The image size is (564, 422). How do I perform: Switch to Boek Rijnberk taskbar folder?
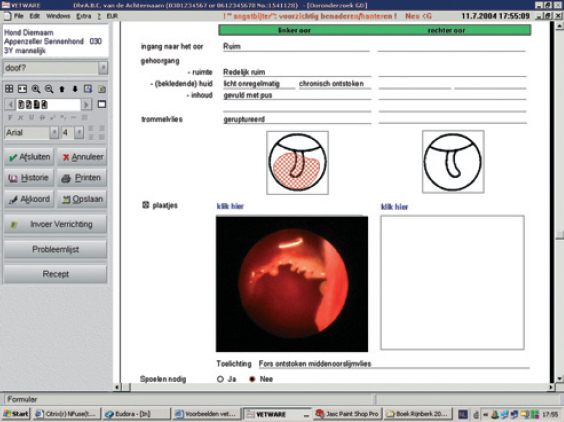coord(417,414)
